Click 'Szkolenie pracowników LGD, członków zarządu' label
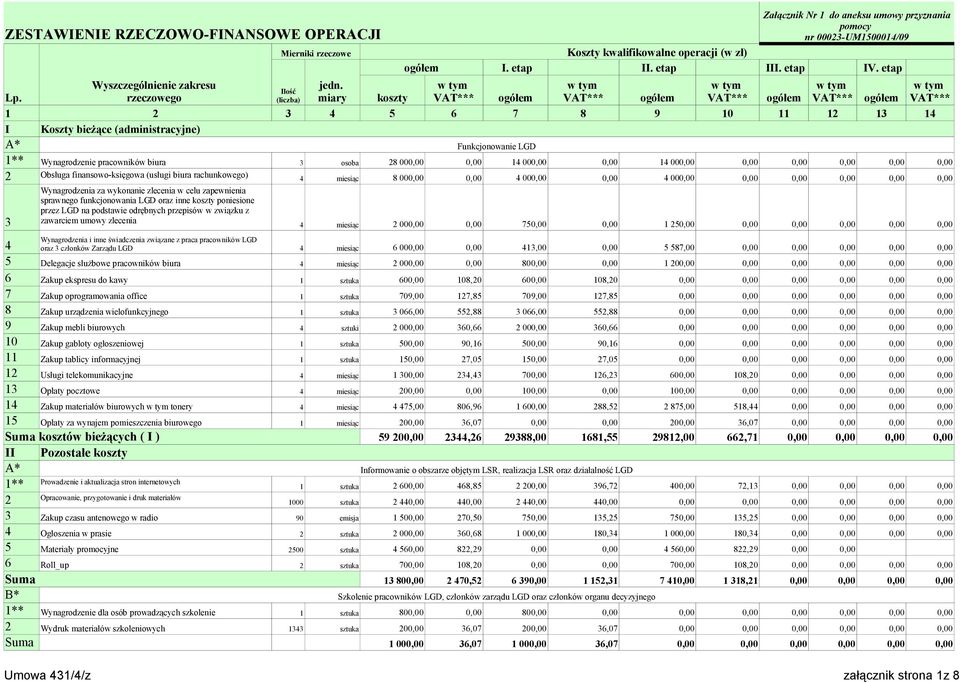 pos(497,596)
